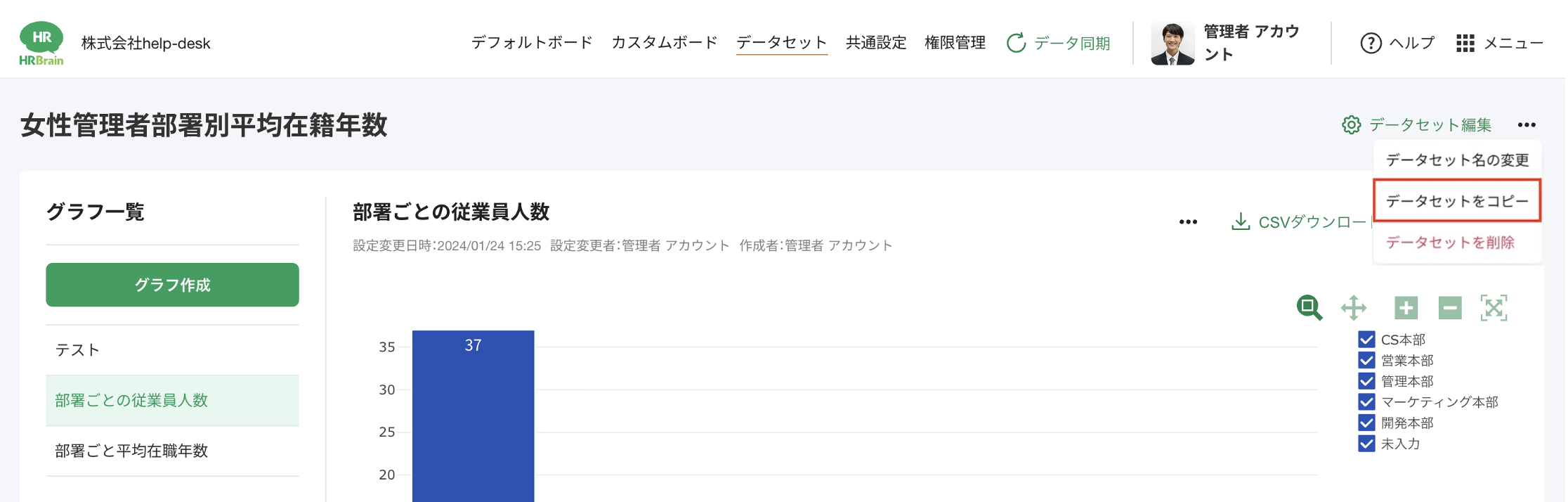The height and width of the screenshot is (502, 1568).
Task: Click the グラフ作成 button
Action: tap(172, 285)
